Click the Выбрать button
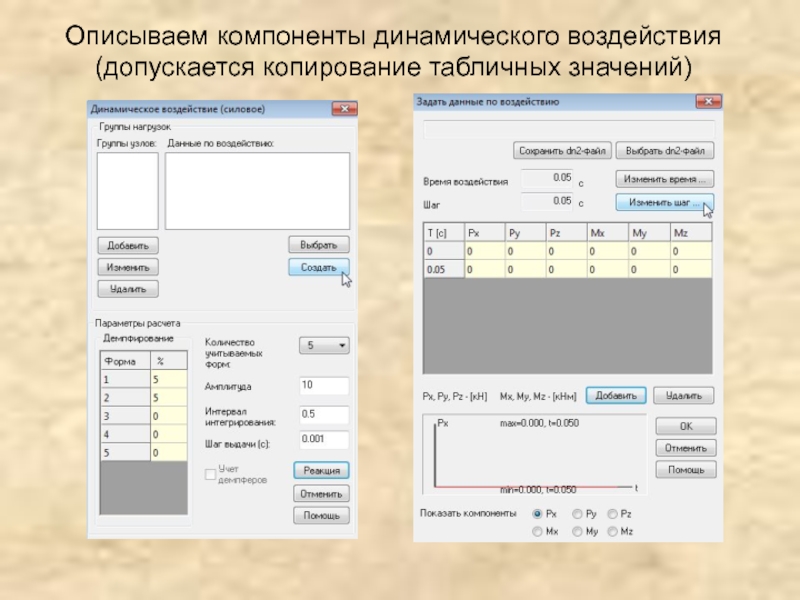The height and width of the screenshot is (600, 800). click(x=319, y=245)
